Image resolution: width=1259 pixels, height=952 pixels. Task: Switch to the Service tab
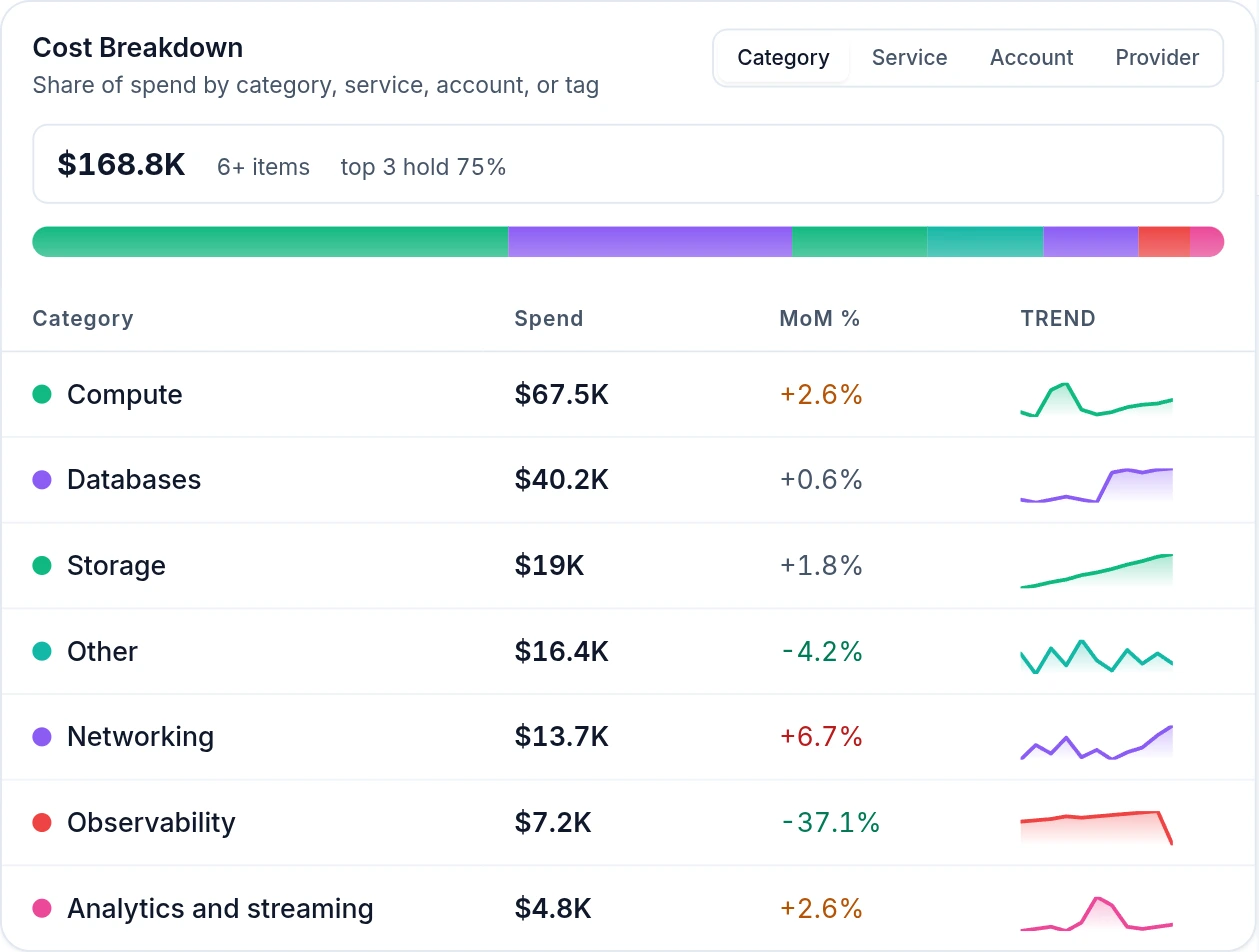909,58
